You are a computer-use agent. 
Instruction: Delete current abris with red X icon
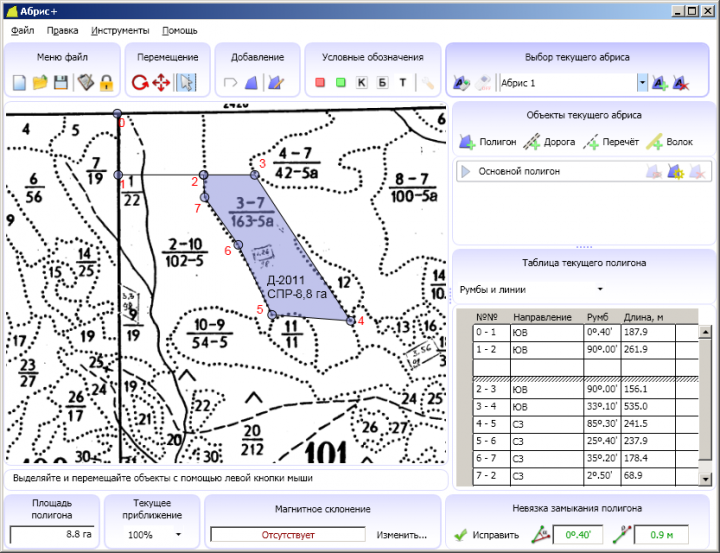pos(681,83)
